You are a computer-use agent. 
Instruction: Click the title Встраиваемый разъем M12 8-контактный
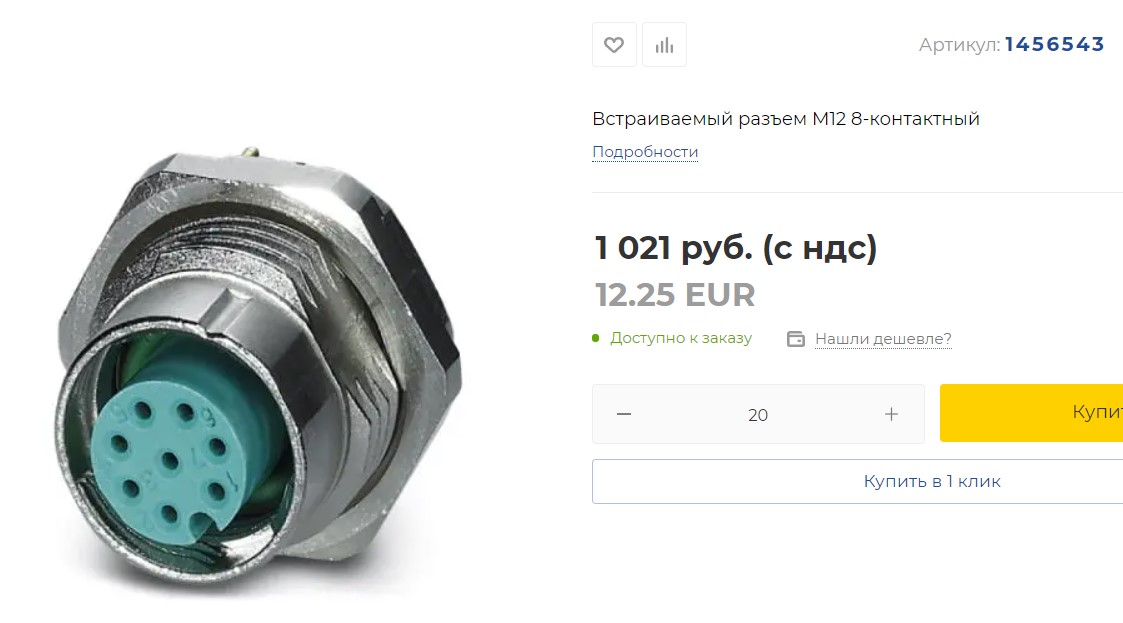[786, 119]
